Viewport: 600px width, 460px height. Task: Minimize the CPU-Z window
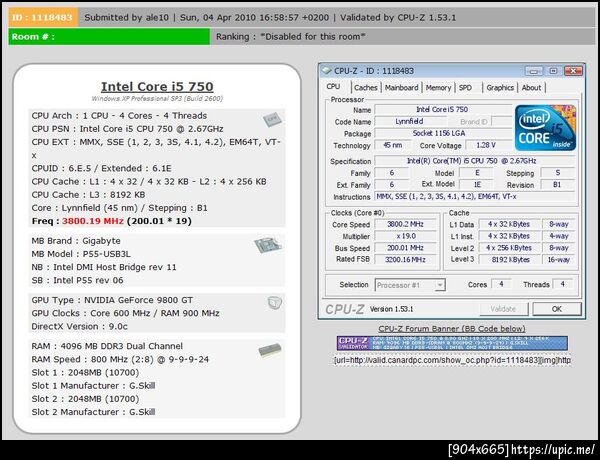533,71
